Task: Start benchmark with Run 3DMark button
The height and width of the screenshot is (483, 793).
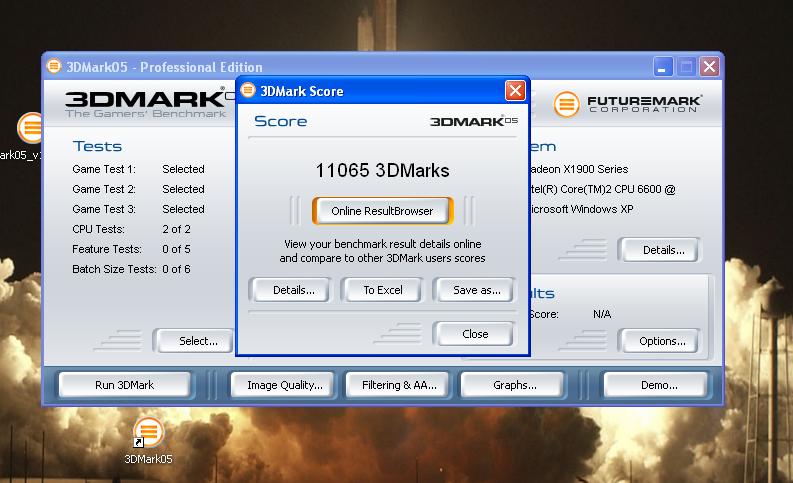Action: pyautogui.click(x=124, y=385)
